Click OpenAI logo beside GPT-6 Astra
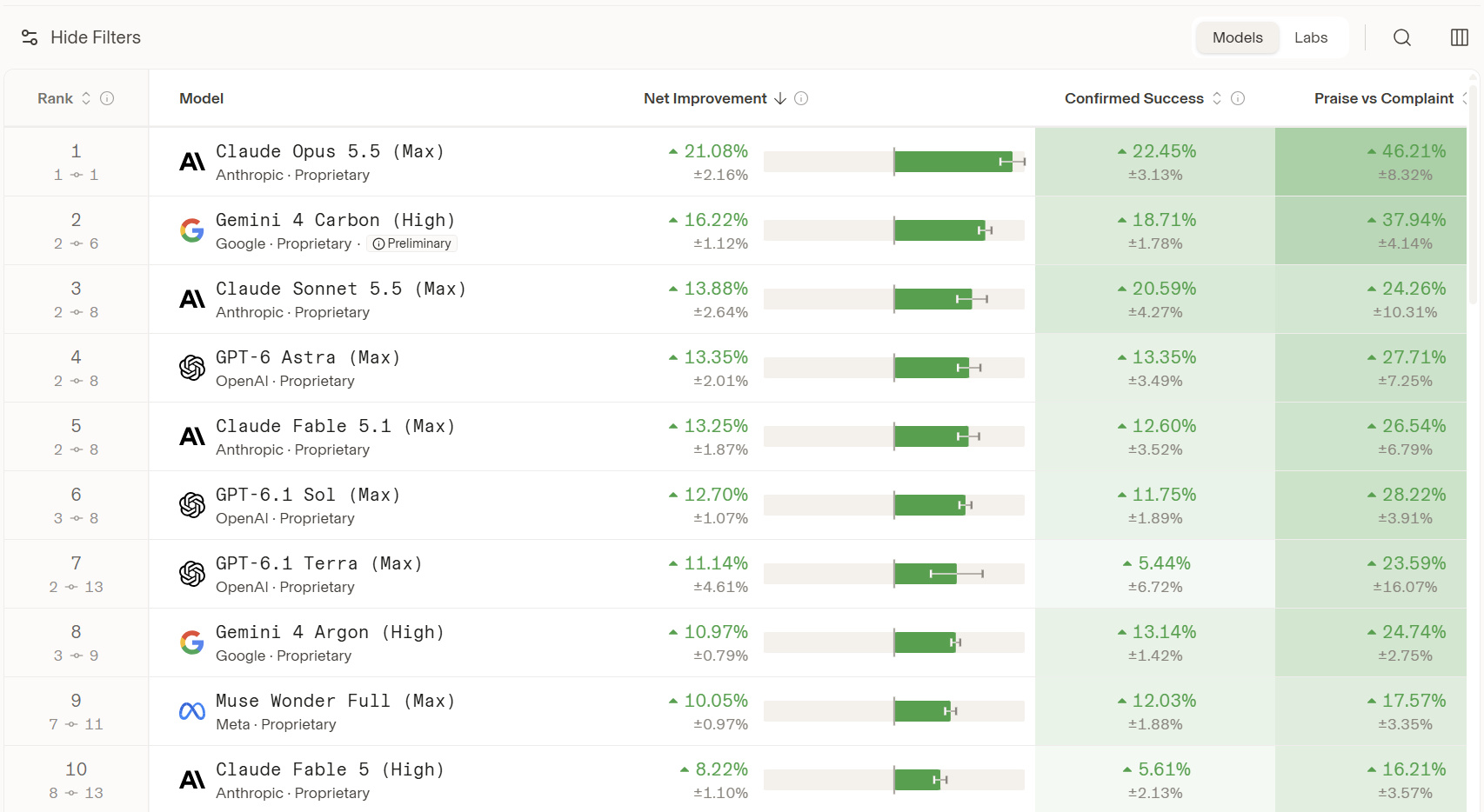The image size is (1484, 812). 192,368
